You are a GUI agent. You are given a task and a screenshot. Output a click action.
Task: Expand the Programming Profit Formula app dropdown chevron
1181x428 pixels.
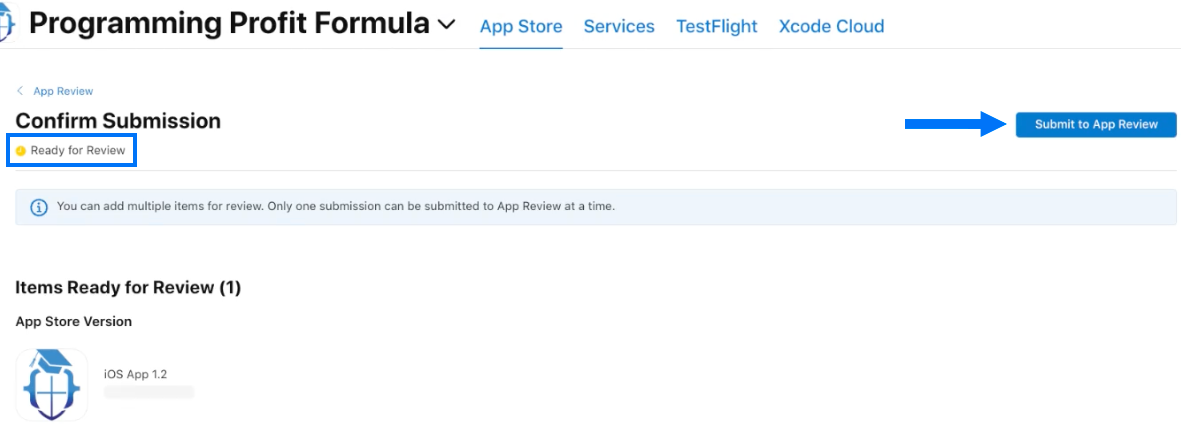point(447,25)
